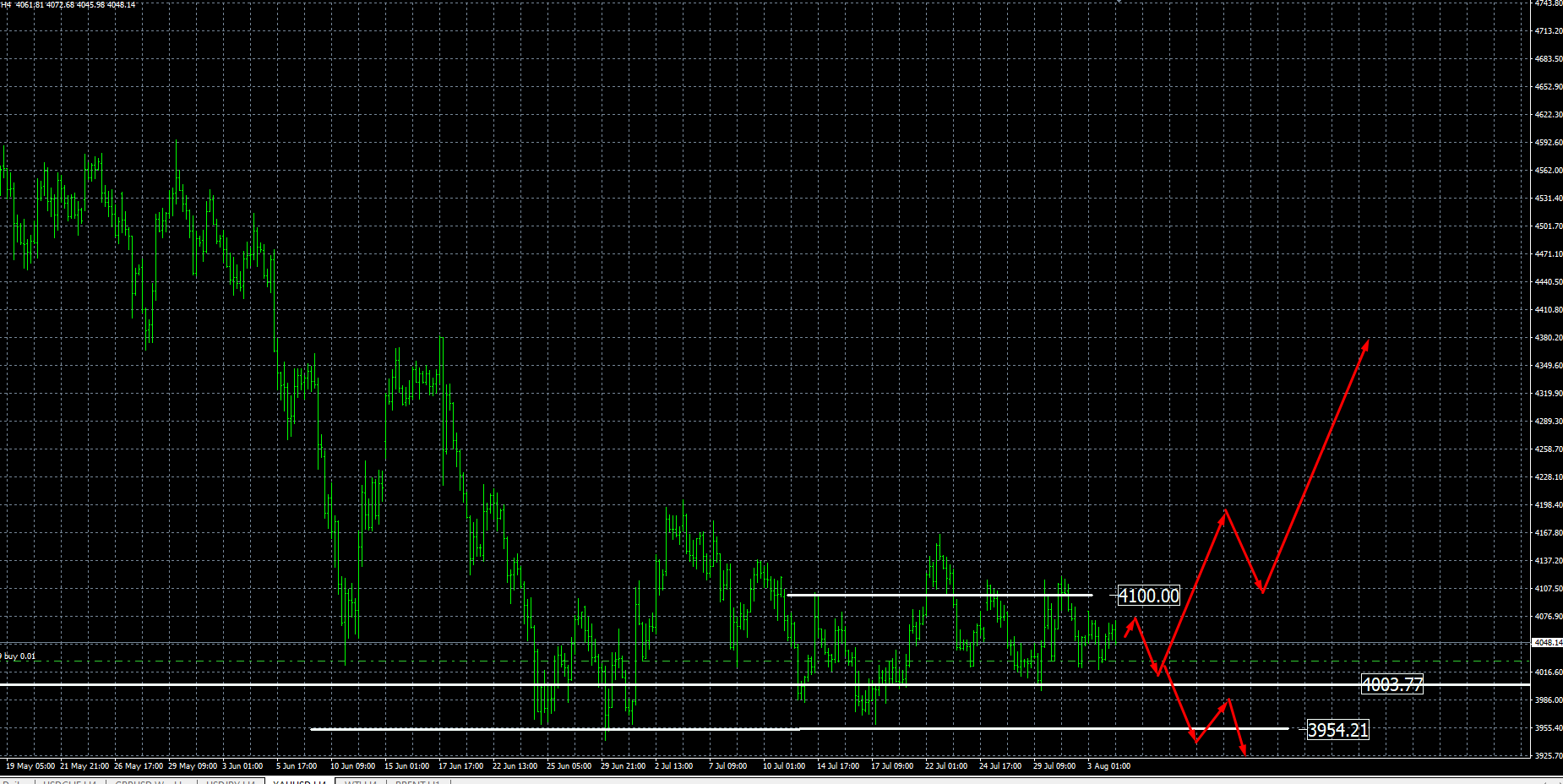Click the 4198.40 price scale value

(1548, 504)
